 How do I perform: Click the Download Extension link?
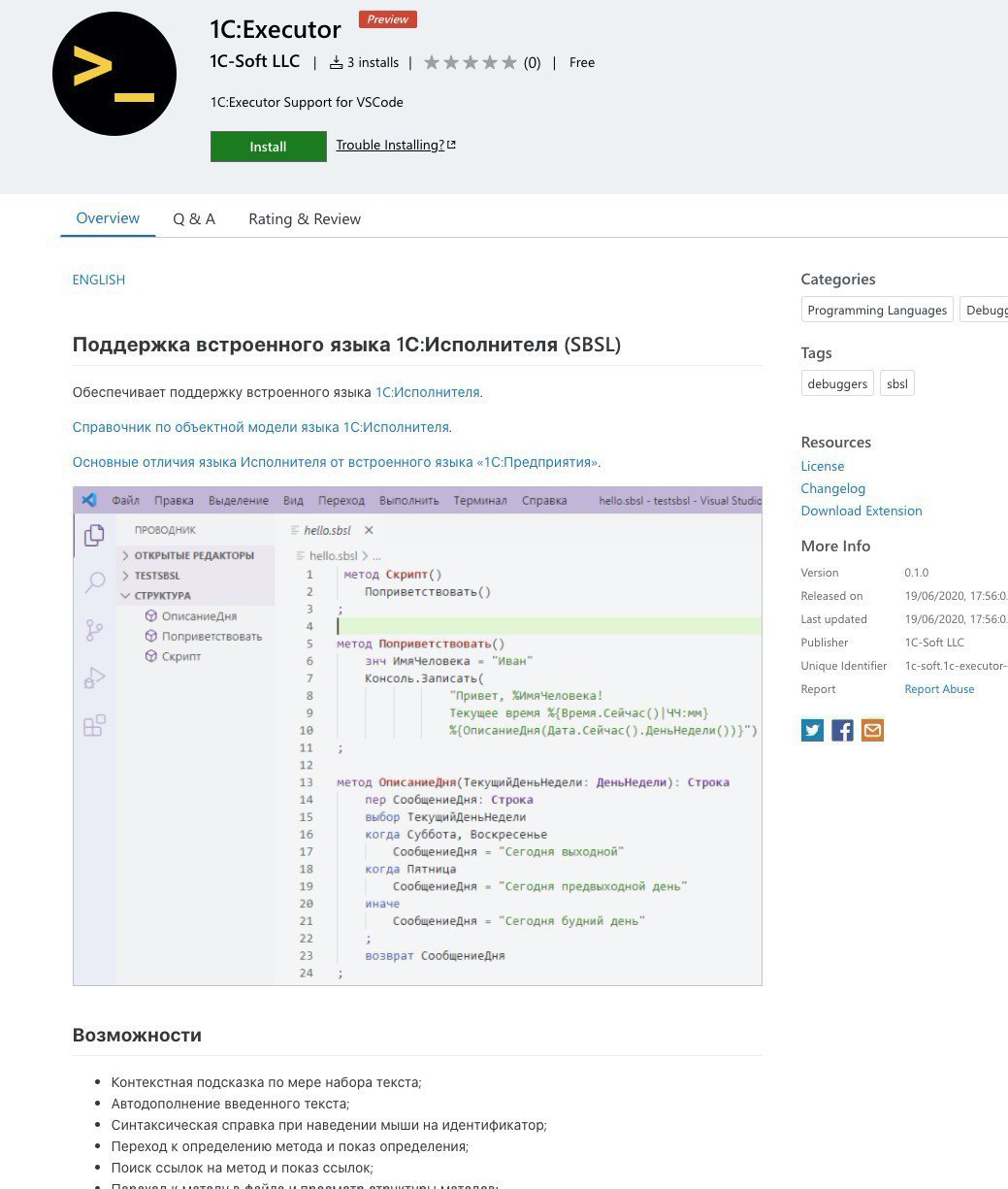(862, 511)
